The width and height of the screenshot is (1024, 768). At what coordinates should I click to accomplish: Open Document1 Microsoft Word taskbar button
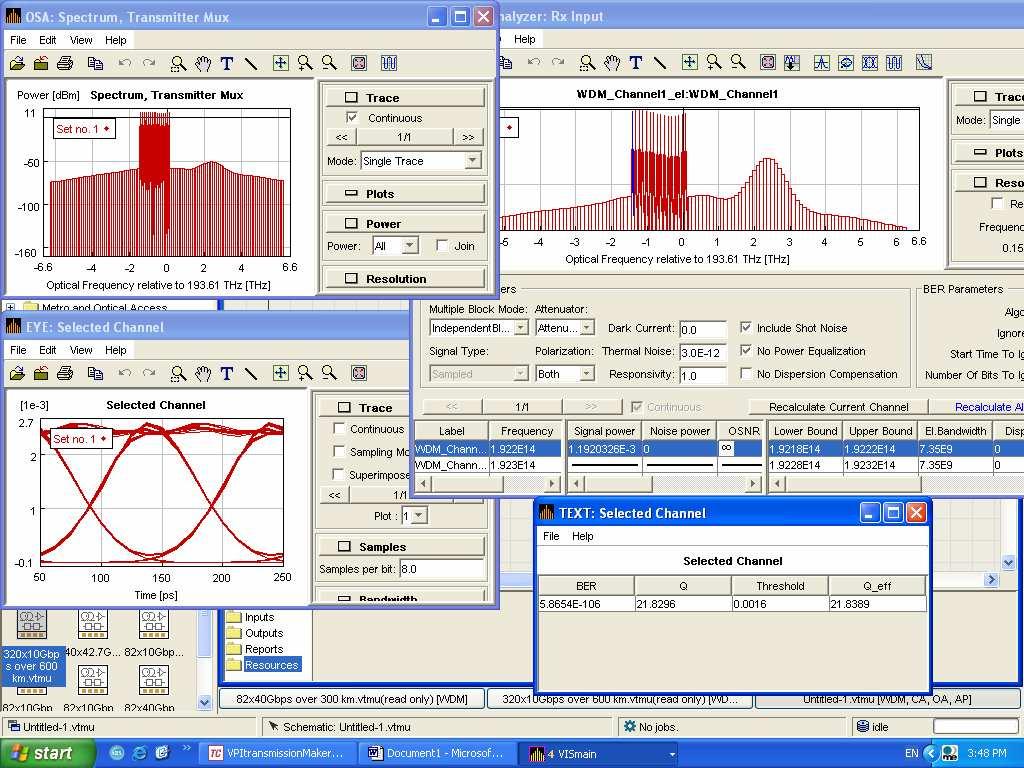tap(436, 753)
